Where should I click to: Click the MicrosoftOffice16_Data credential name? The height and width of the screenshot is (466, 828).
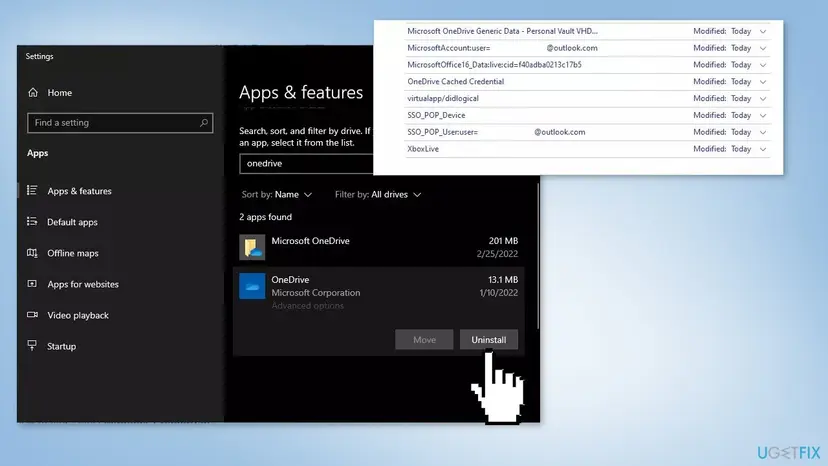click(x=494, y=64)
